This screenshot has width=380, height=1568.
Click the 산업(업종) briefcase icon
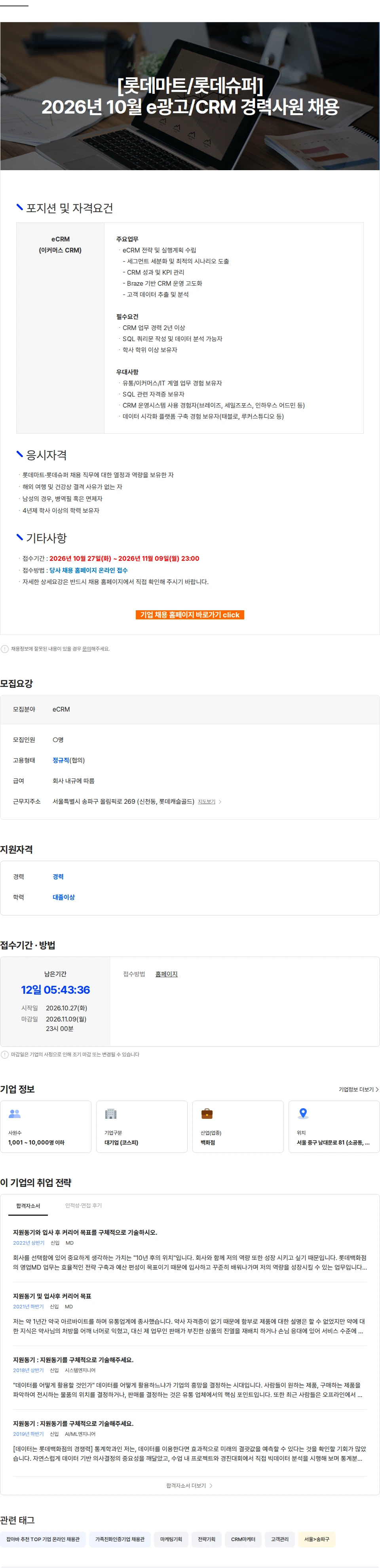207,1114
